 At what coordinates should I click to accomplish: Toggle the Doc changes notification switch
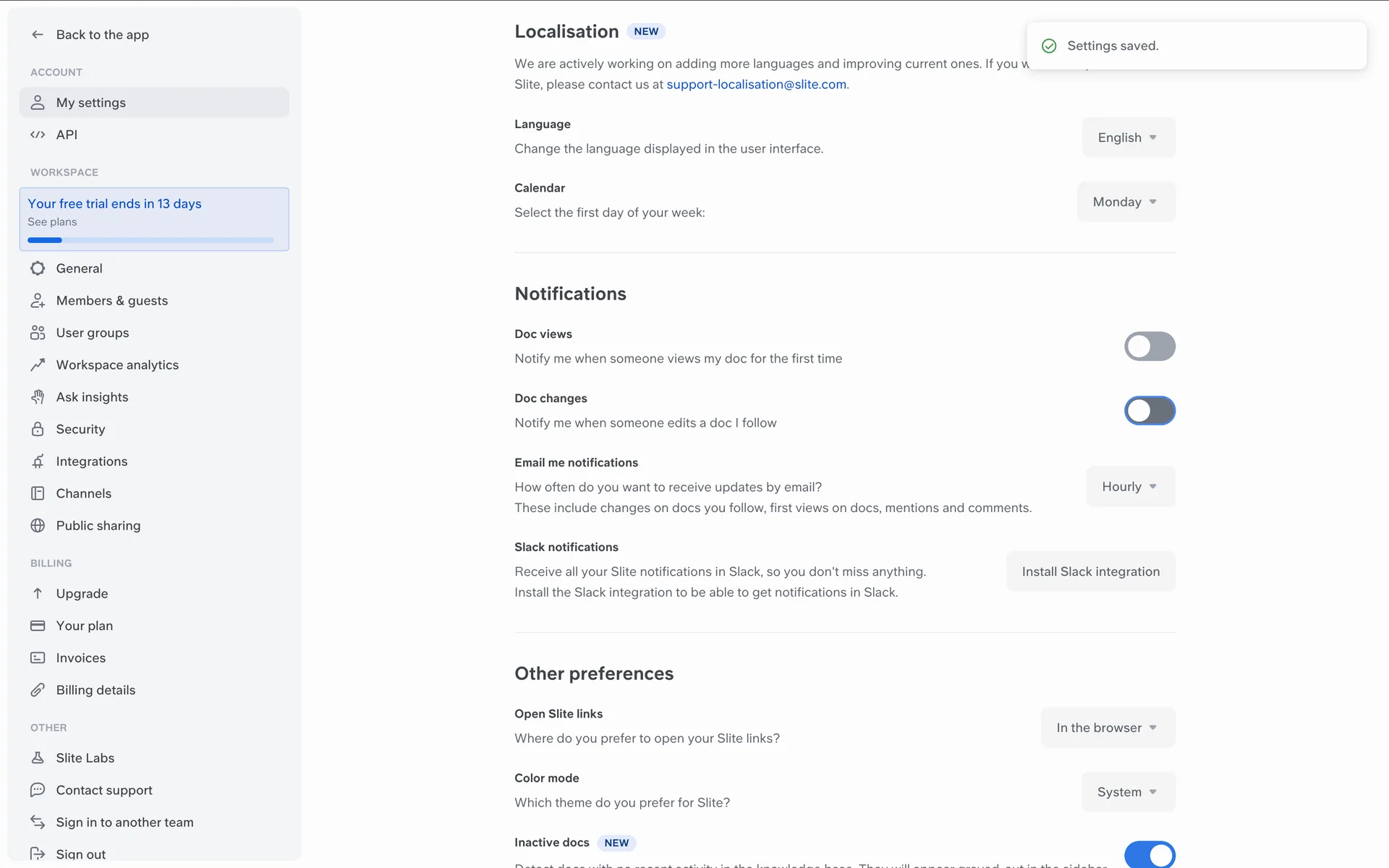pyautogui.click(x=1149, y=411)
